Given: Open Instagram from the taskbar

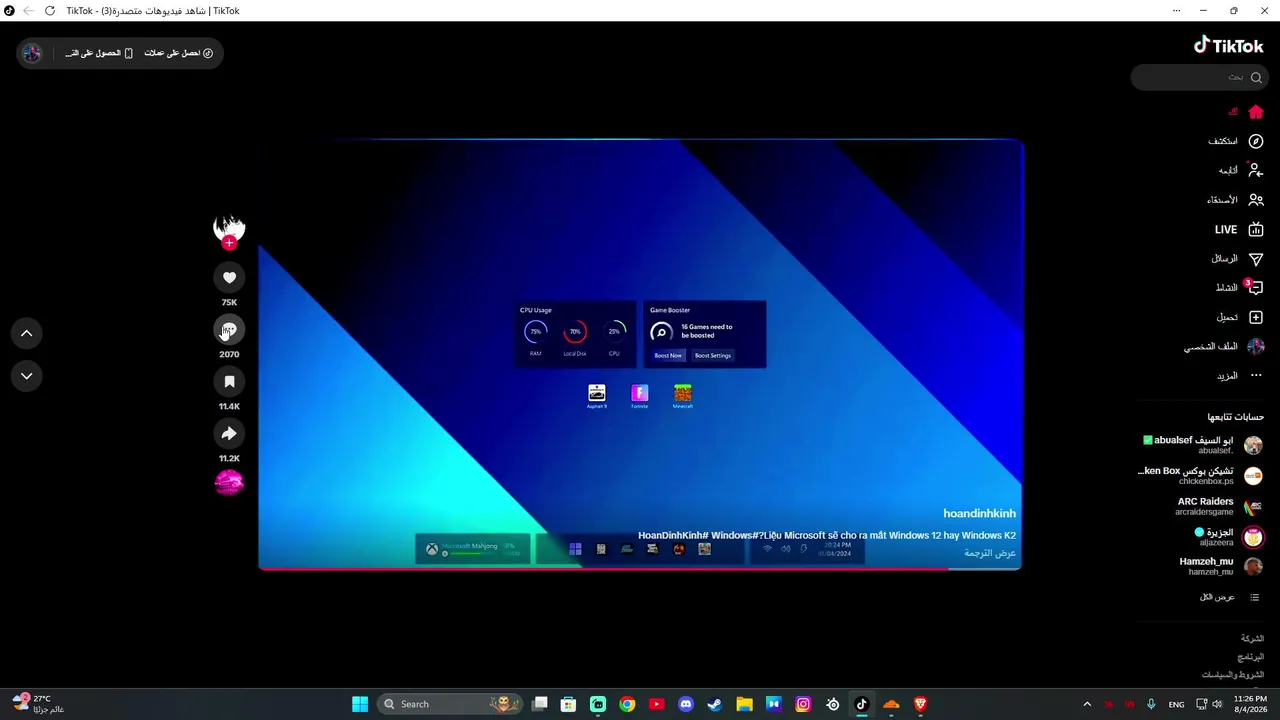Looking at the screenshot, I should pos(803,704).
